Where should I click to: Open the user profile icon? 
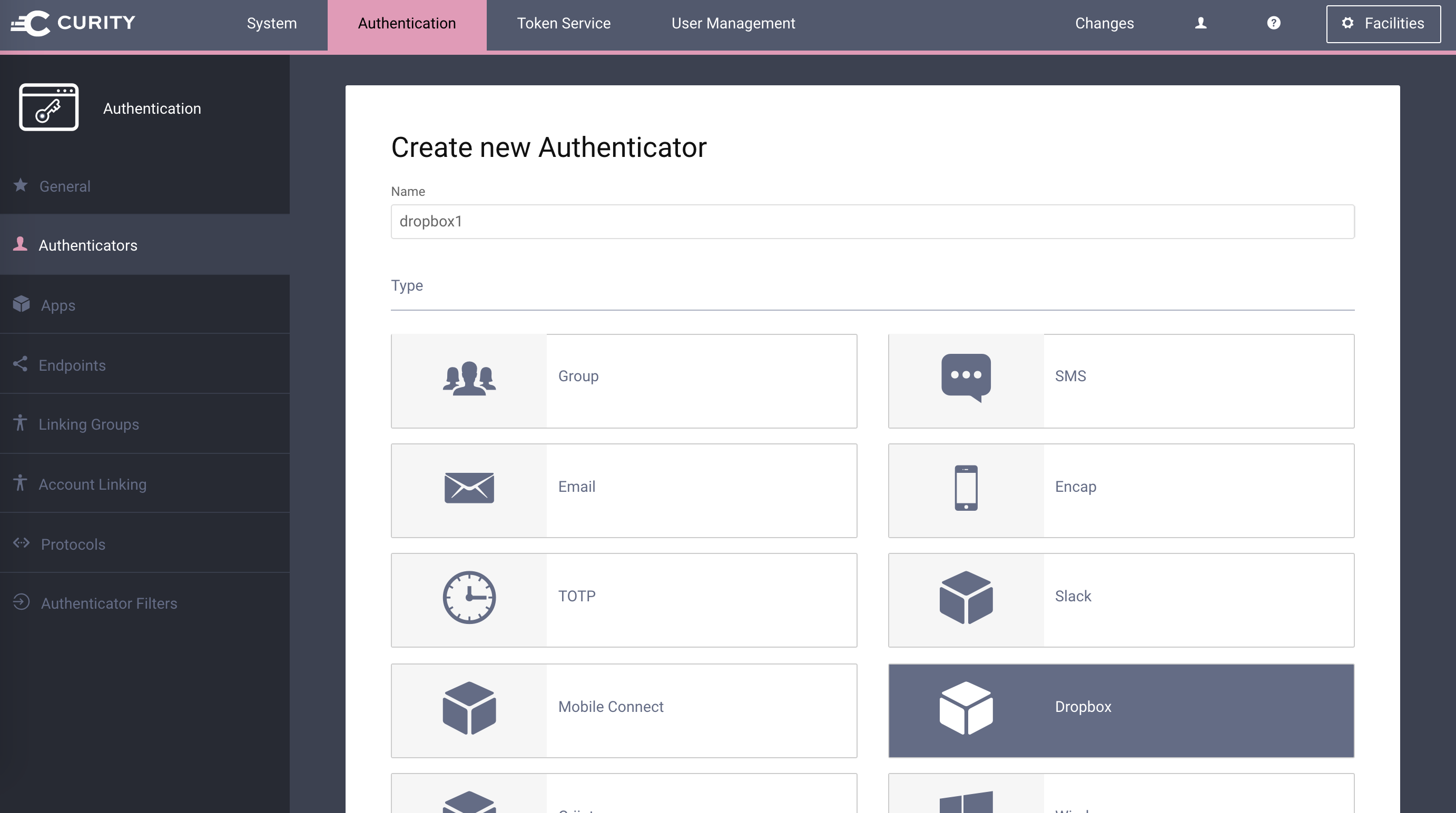click(1201, 23)
